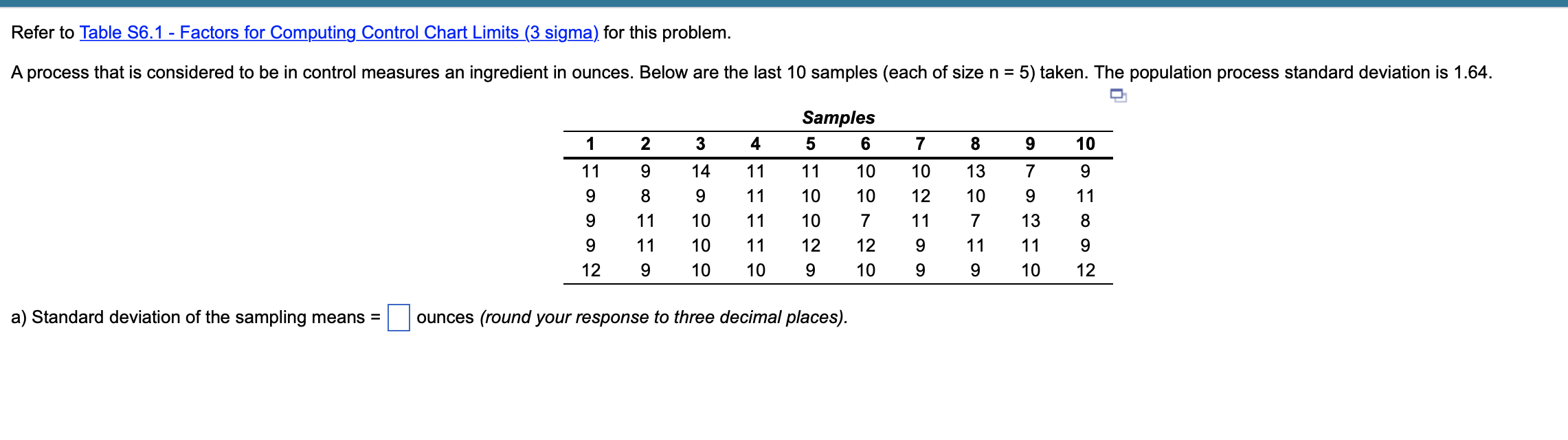Click the teal banner at the top

point(784,5)
